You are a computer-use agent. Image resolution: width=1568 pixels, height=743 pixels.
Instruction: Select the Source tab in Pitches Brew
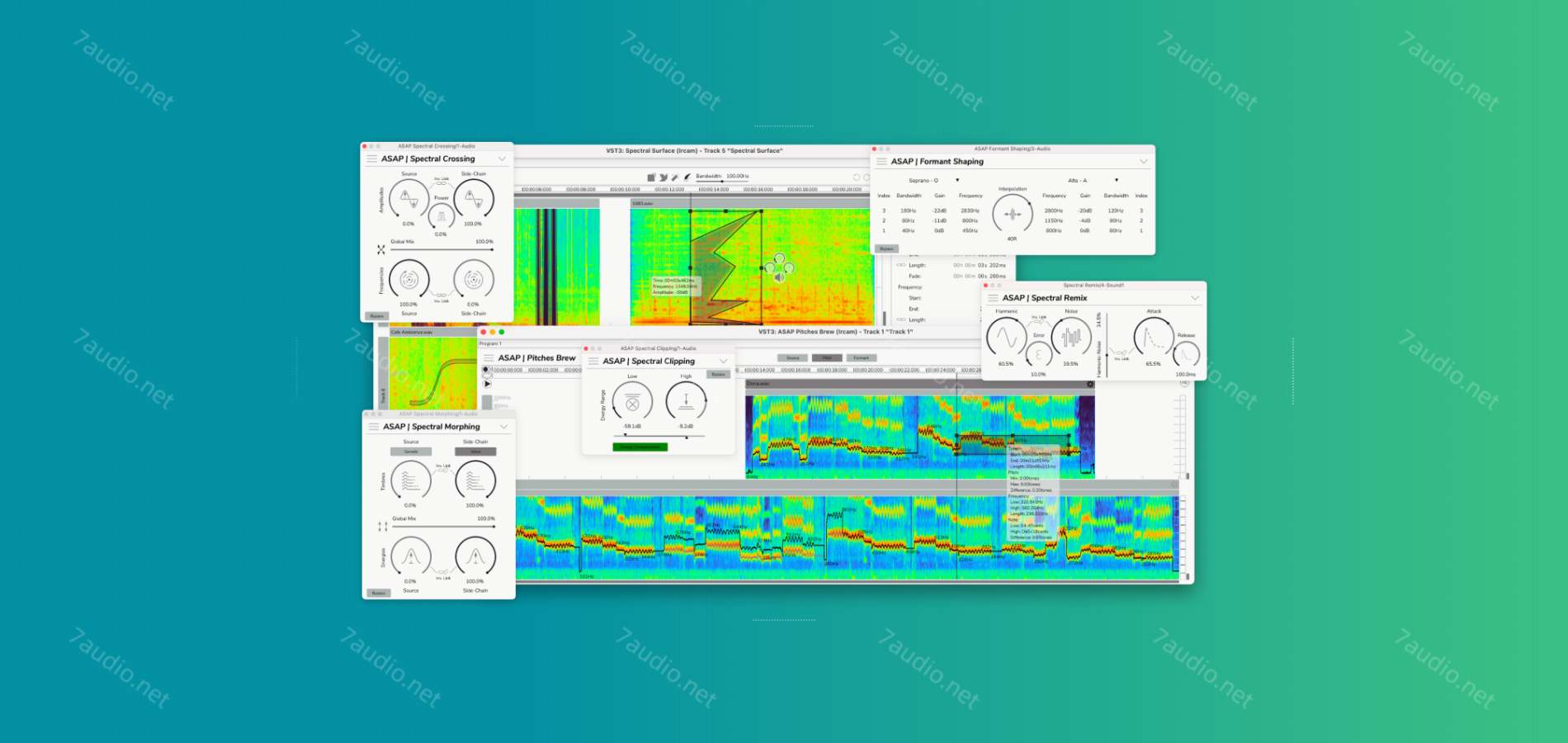click(x=792, y=357)
